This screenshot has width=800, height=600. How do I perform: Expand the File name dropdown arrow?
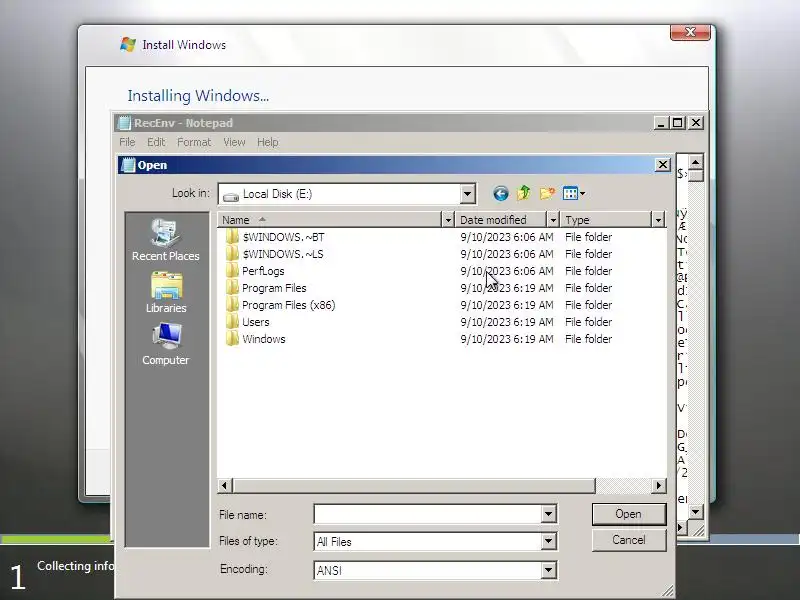pyautogui.click(x=548, y=514)
